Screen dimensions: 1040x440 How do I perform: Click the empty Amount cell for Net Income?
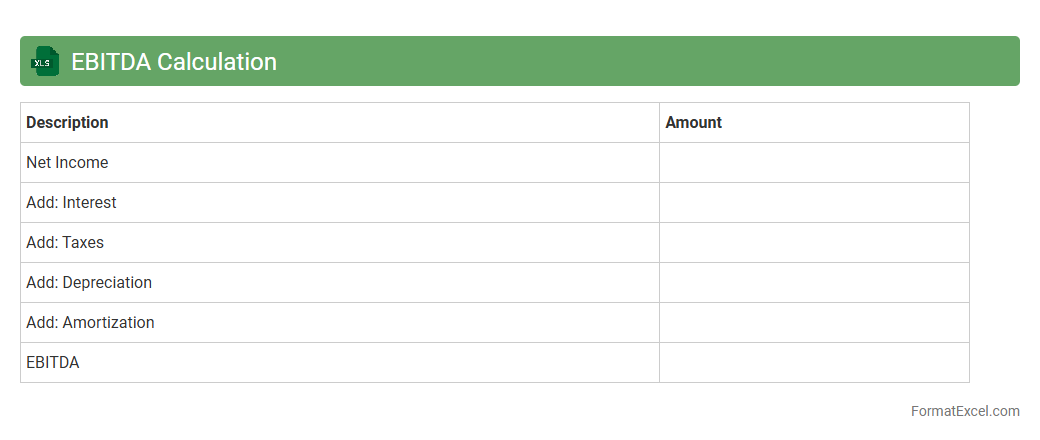(814, 163)
